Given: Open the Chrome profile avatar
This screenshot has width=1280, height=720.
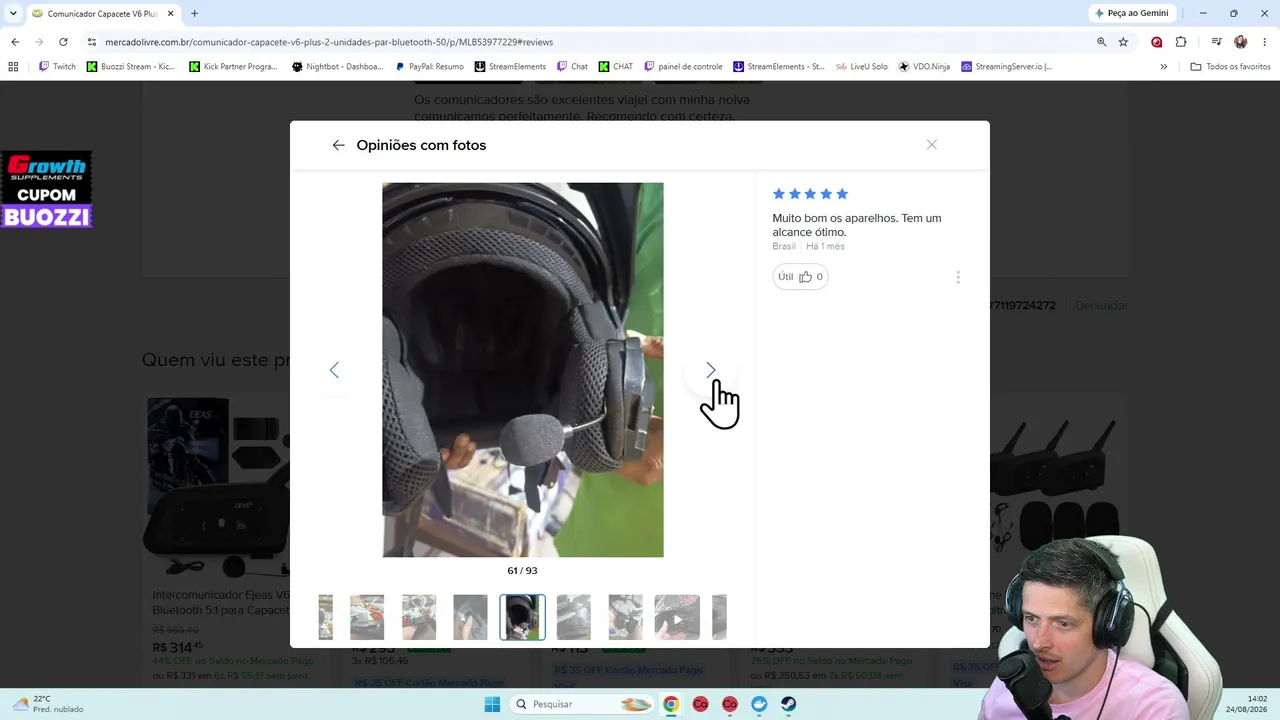Looking at the screenshot, I should [x=1241, y=42].
